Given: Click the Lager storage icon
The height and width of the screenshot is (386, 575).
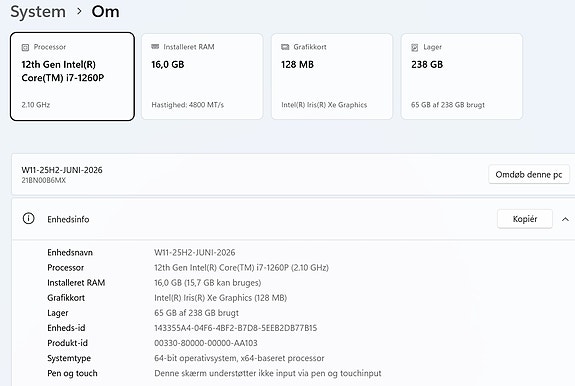Looking at the screenshot, I should coord(415,47).
